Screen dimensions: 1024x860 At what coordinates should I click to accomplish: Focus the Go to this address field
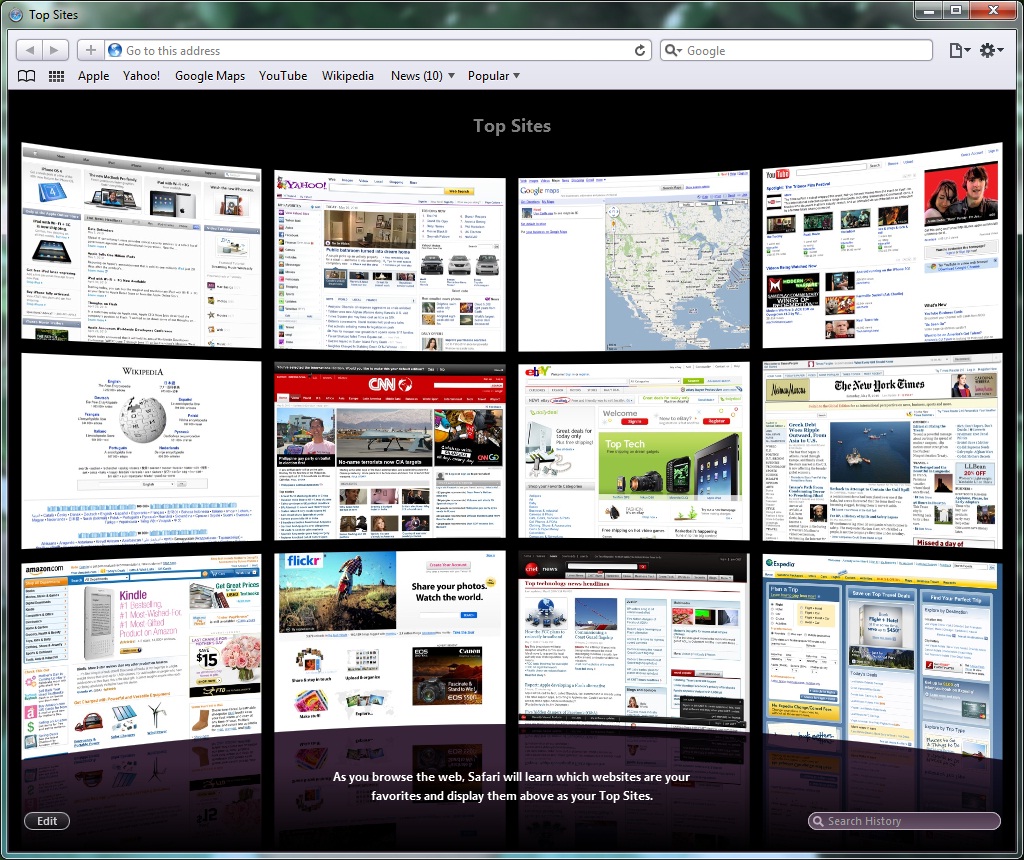point(378,50)
